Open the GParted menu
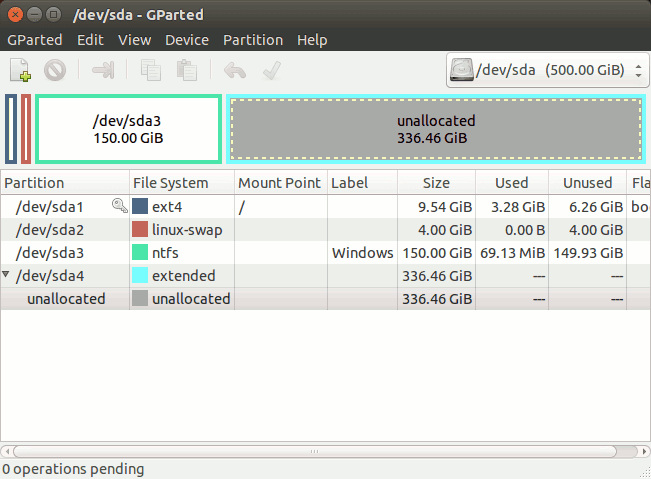 (x=35, y=40)
